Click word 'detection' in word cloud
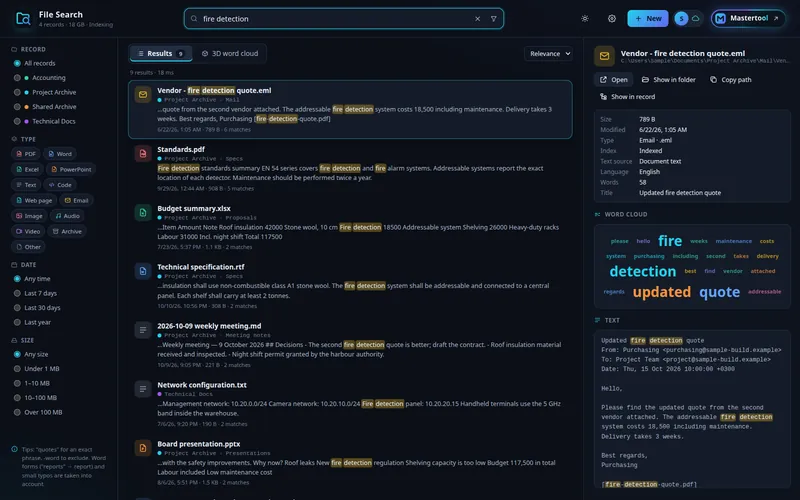 point(642,271)
